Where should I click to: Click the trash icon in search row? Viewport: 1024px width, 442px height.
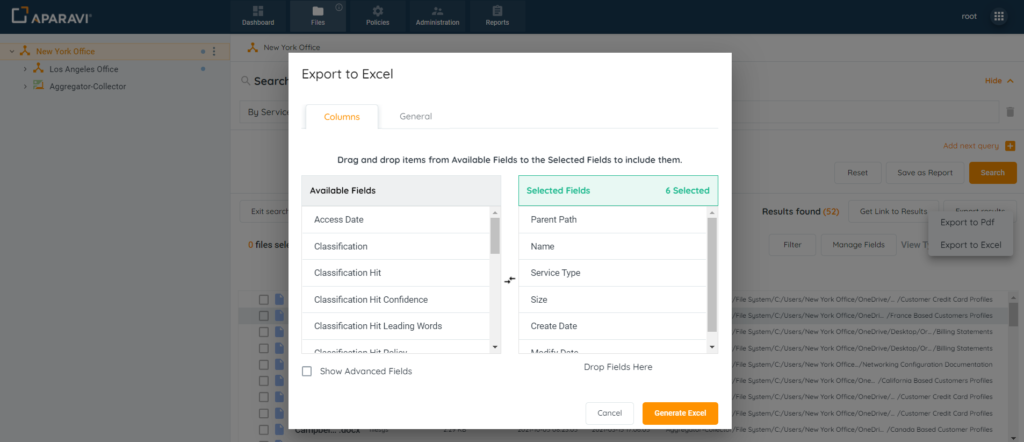pyautogui.click(x=1010, y=112)
